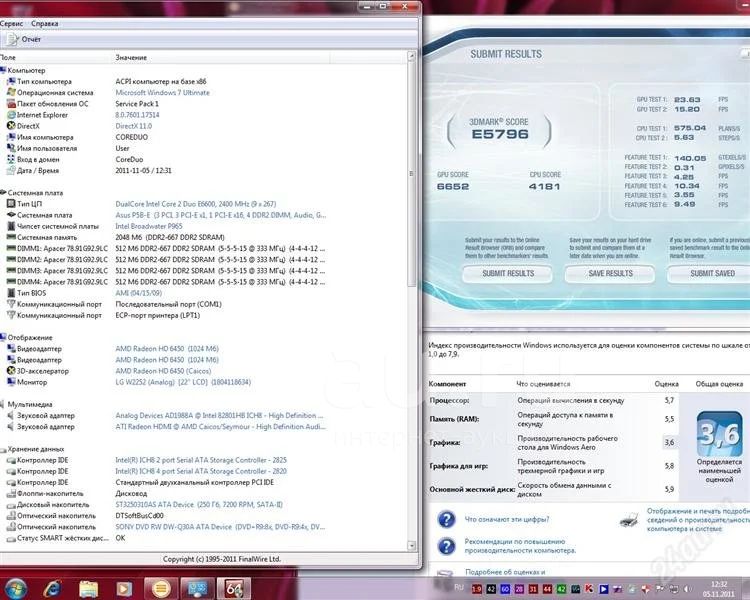
Task: Click SAVE RESULTS button in 3DMark
Action: pyautogui.click(x=610, y=274)
